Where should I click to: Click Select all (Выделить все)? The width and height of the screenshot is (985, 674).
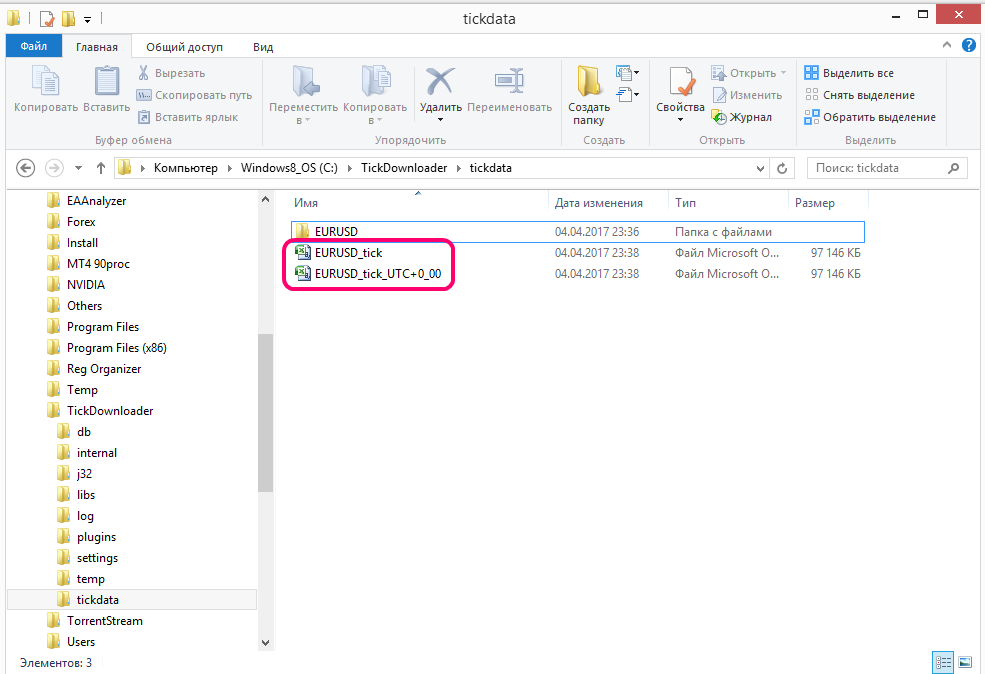pos(849,73)
